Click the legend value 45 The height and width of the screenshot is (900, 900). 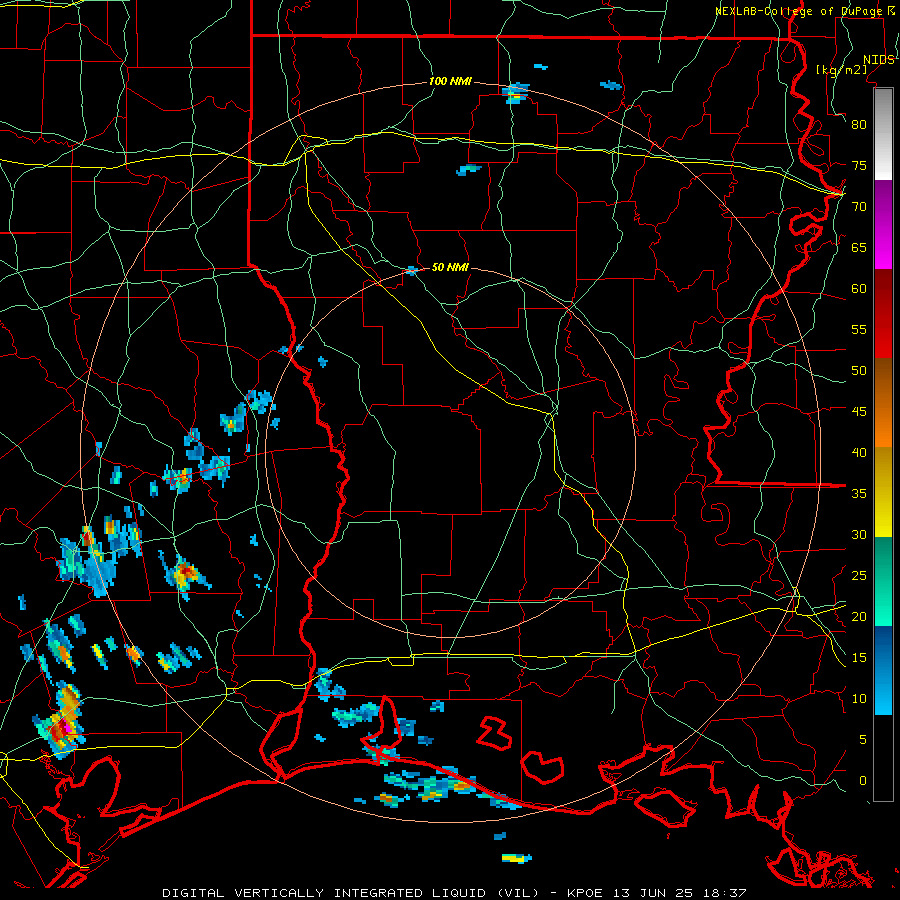pyautogui.click(x=859, y=412)
